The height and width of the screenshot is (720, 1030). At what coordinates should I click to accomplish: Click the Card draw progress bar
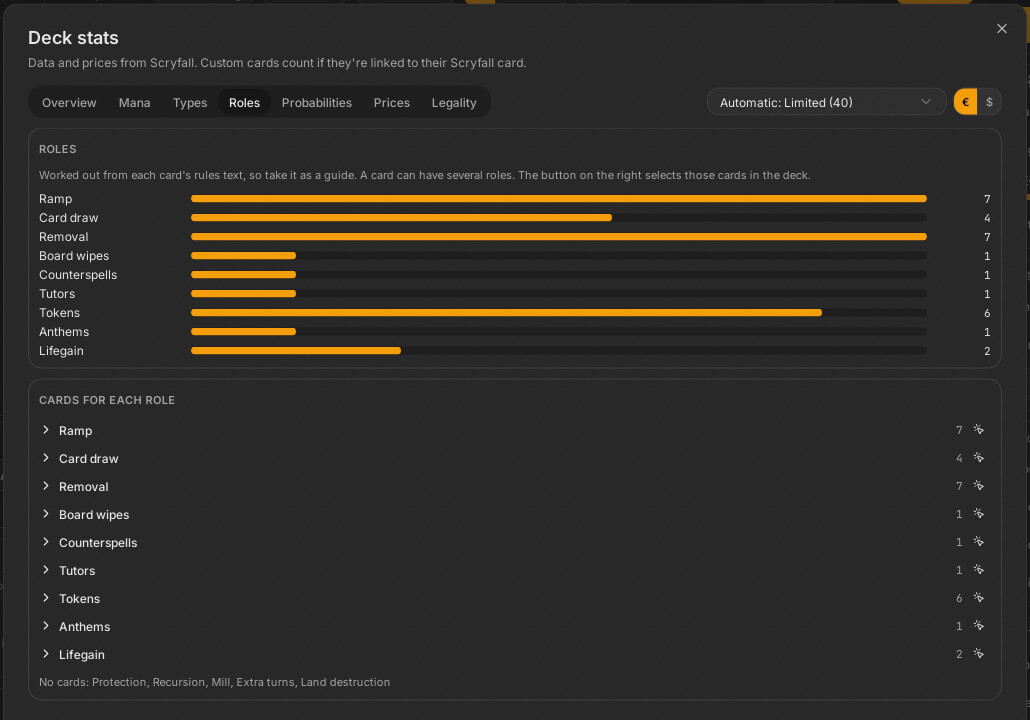coord(558,217)
